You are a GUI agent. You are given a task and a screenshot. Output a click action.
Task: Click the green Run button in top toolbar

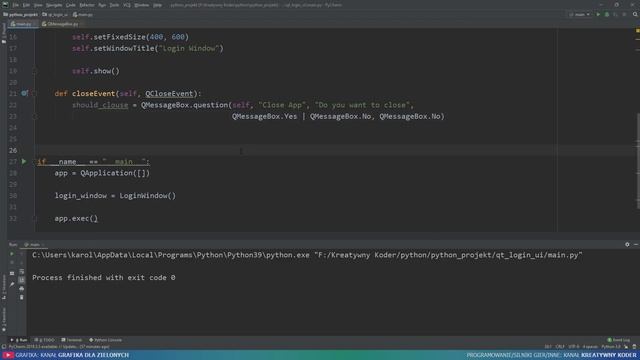(x=598, y=15)
